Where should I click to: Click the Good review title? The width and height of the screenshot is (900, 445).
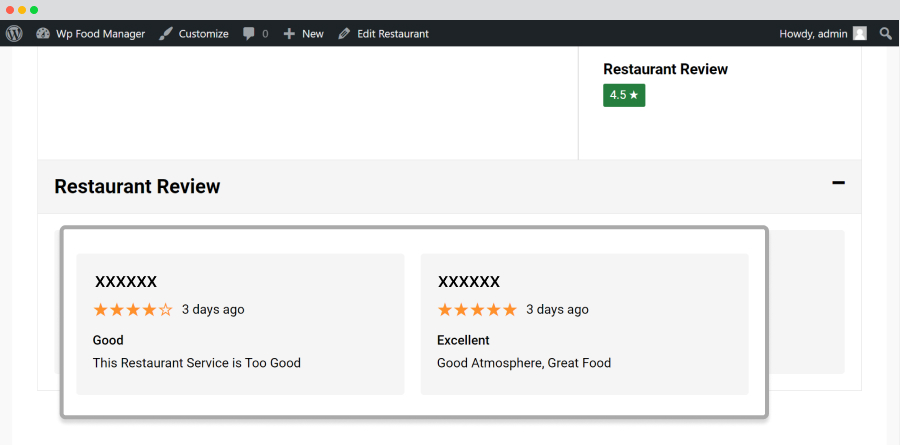(x=108, y=340)
